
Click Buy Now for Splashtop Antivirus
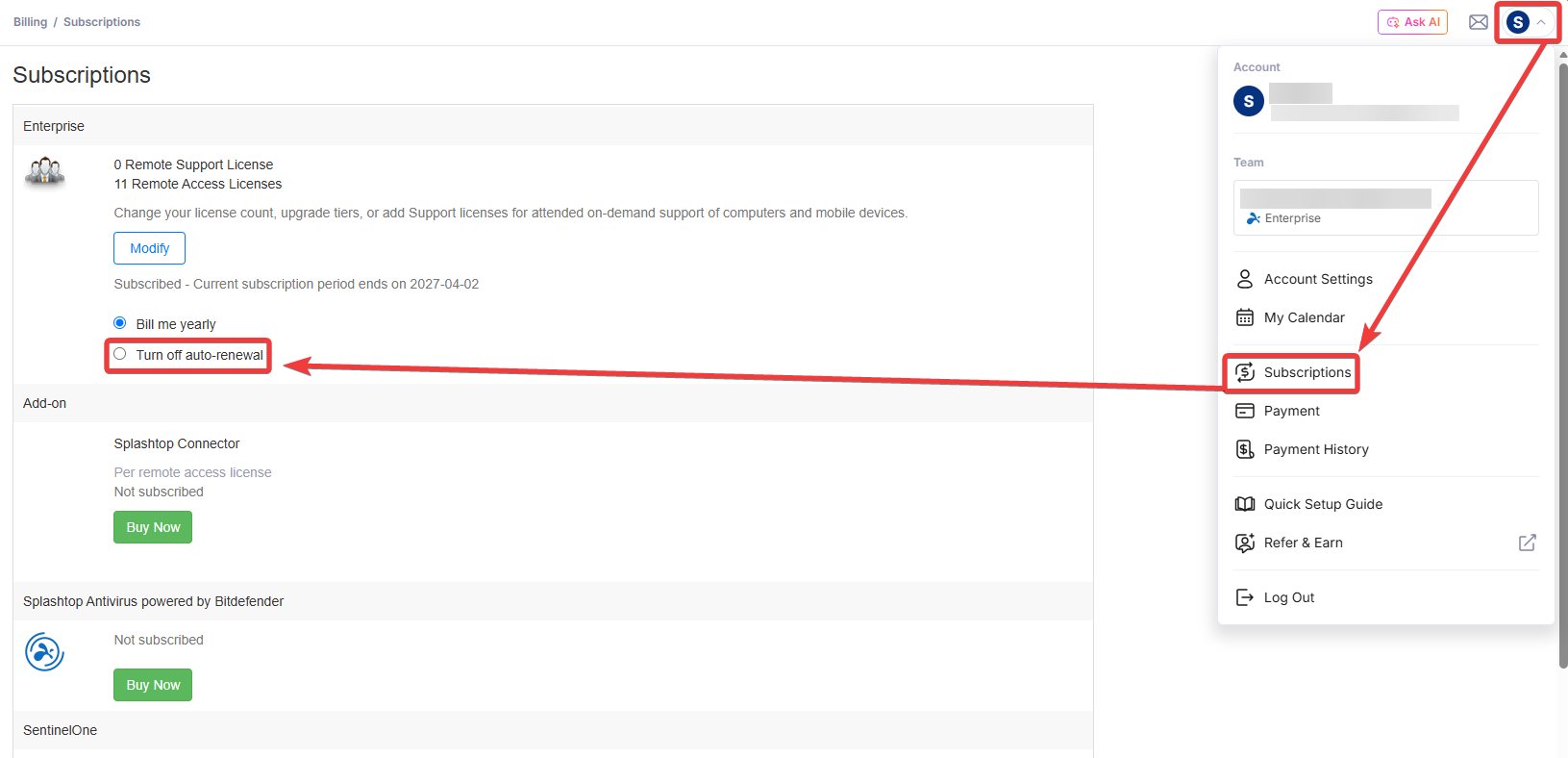pos(153,685)
